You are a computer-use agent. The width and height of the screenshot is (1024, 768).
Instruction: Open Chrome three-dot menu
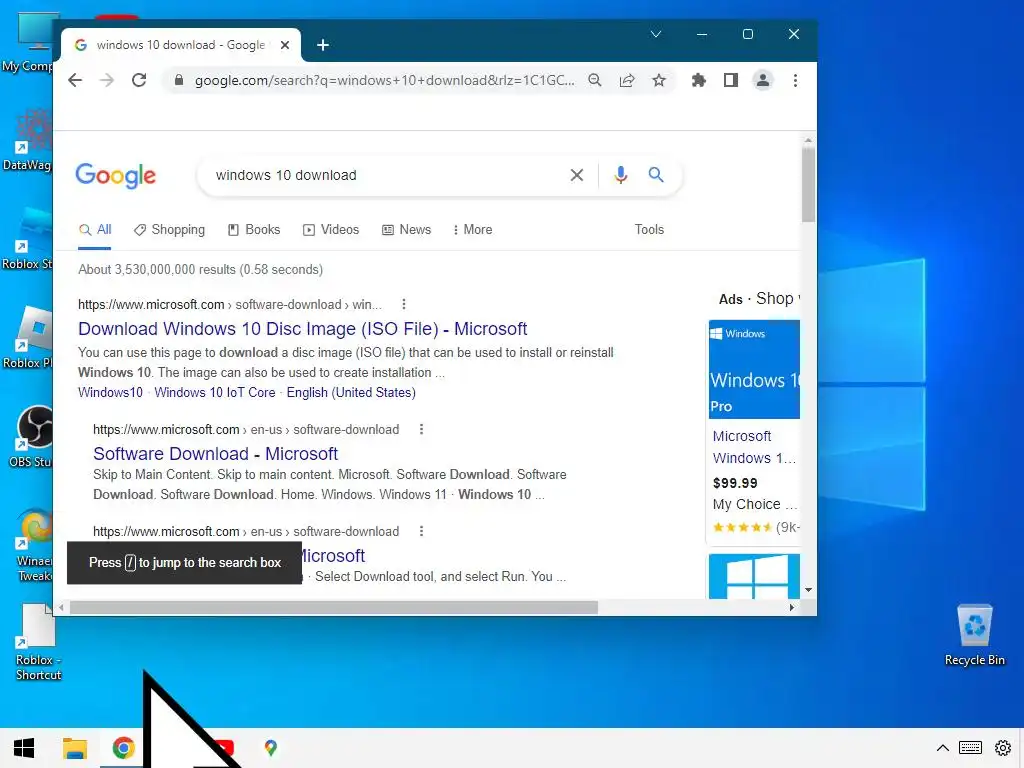click(x=795, y=80)
